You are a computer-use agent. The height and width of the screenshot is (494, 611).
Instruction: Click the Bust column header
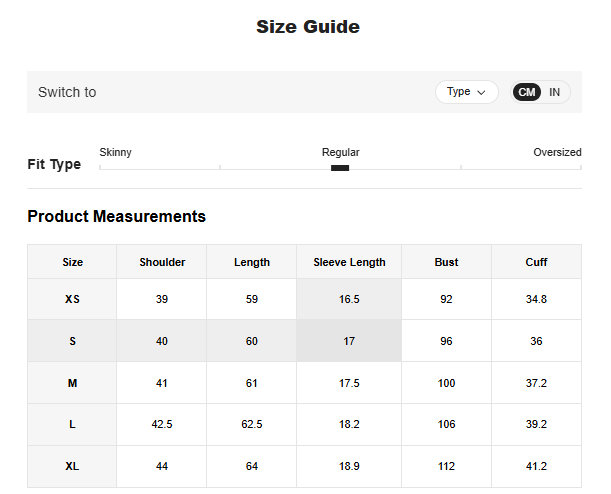coord(446,262)
